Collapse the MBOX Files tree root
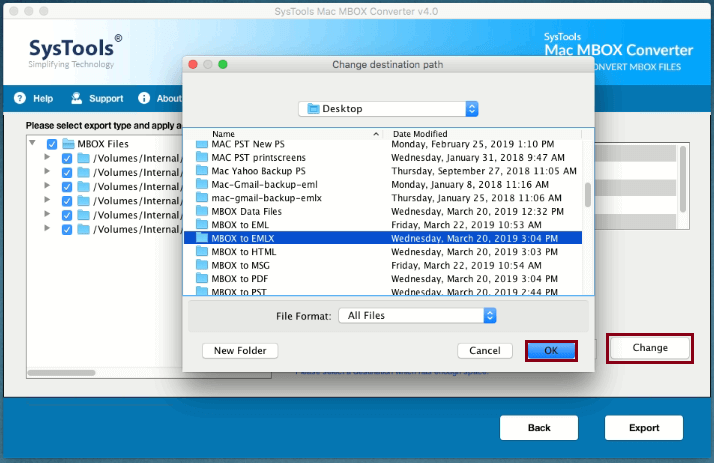Viewport: 714px width, 463px height. coord(32,143)
